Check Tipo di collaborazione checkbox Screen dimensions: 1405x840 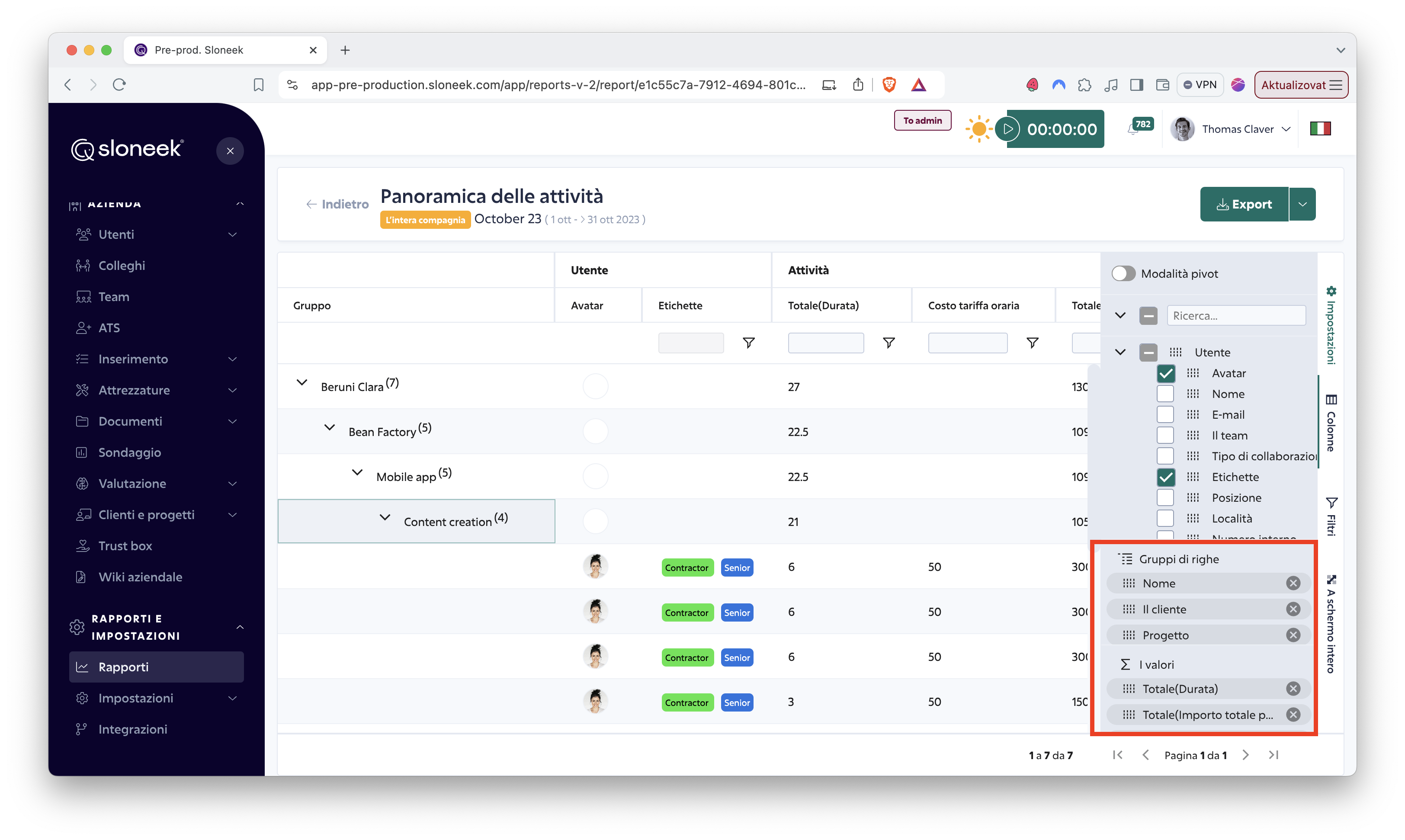1165,456
